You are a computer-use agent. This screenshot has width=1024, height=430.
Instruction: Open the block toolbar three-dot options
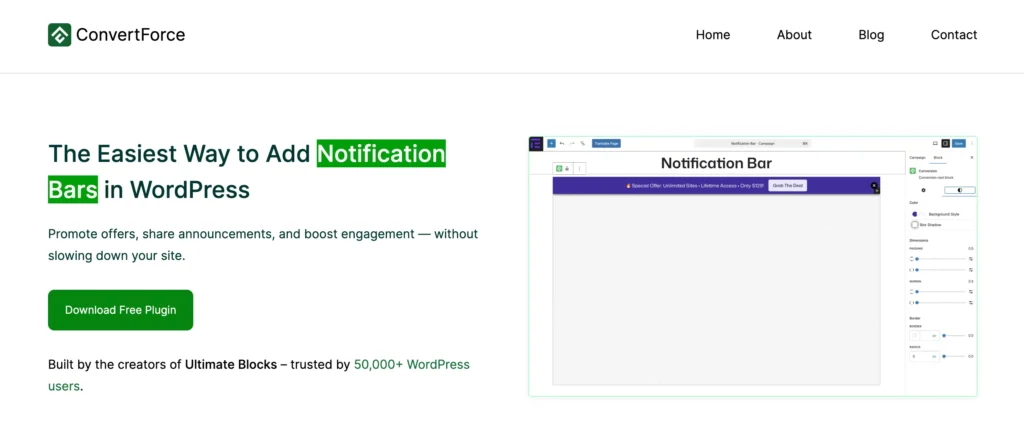click(579, 169)
